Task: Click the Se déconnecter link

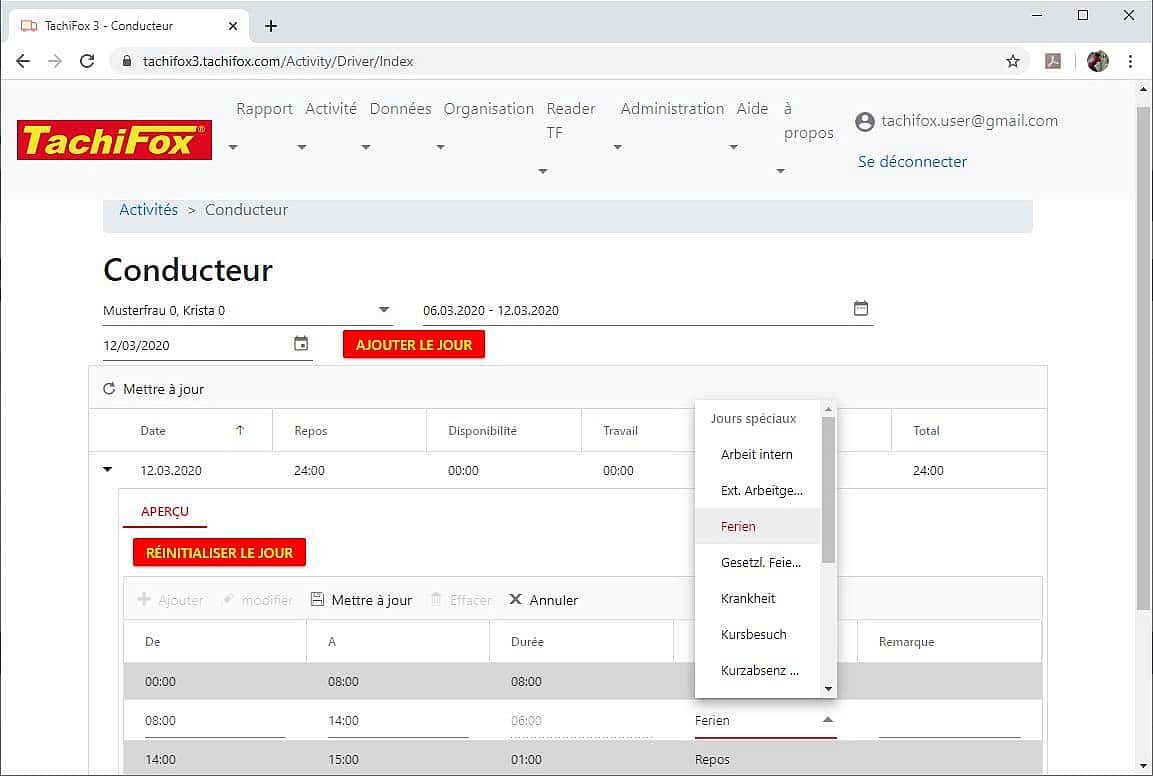Action: (912, 161)
